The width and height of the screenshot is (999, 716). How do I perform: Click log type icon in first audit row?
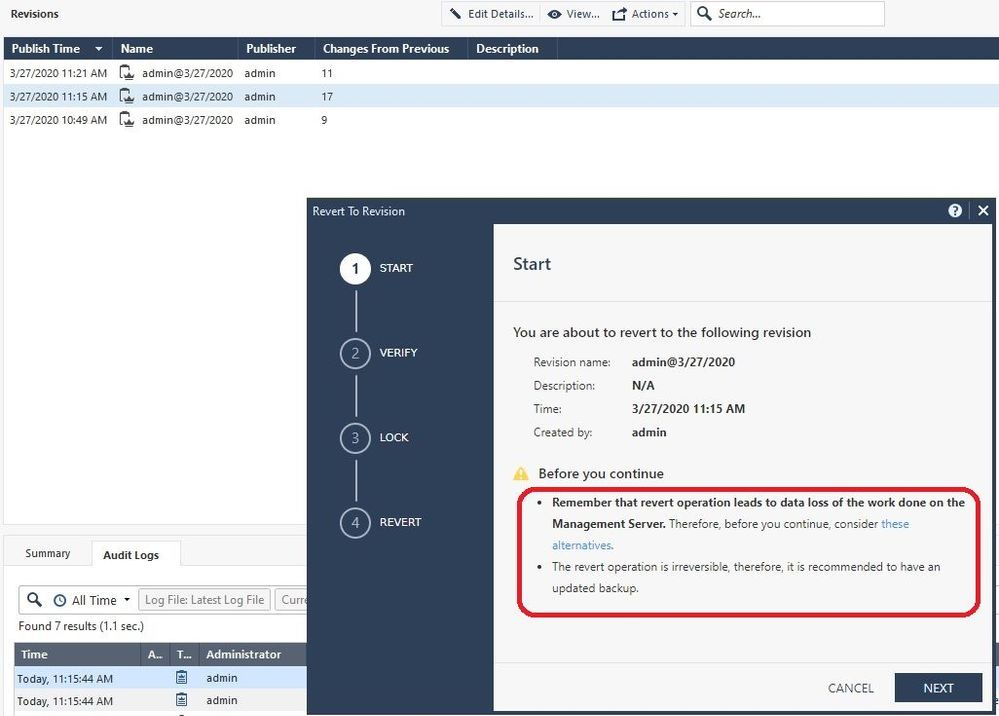pyautogui.click(x=182, y=677)
